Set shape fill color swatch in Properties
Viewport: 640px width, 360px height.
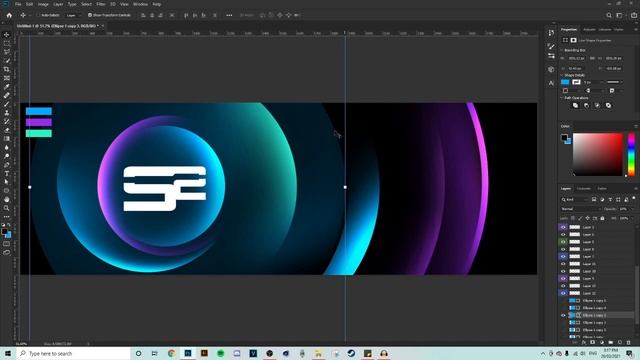(x=565, y=82)
